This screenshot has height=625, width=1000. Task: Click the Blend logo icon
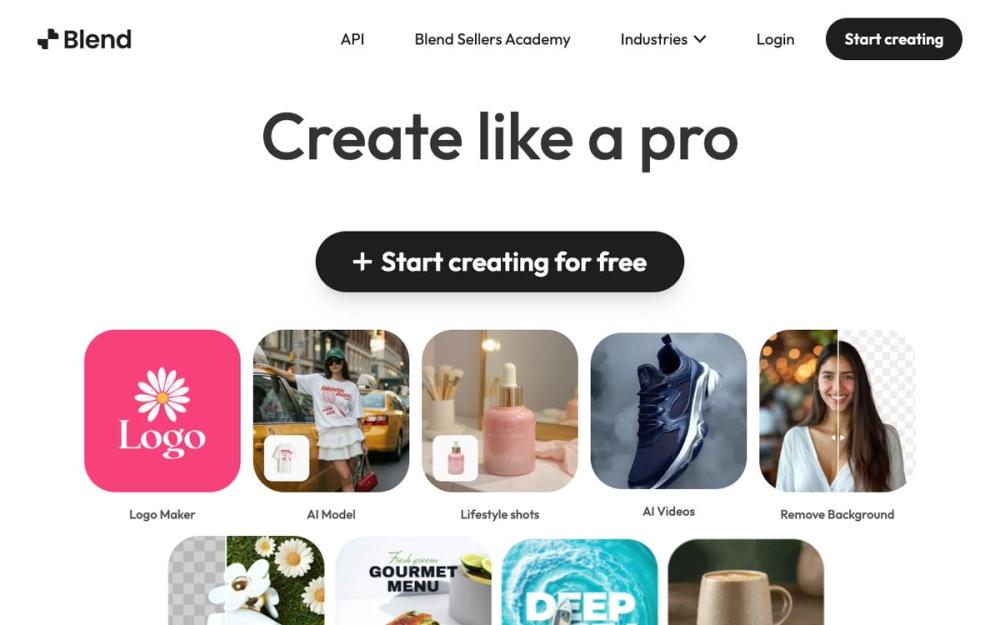coord(48,39)
